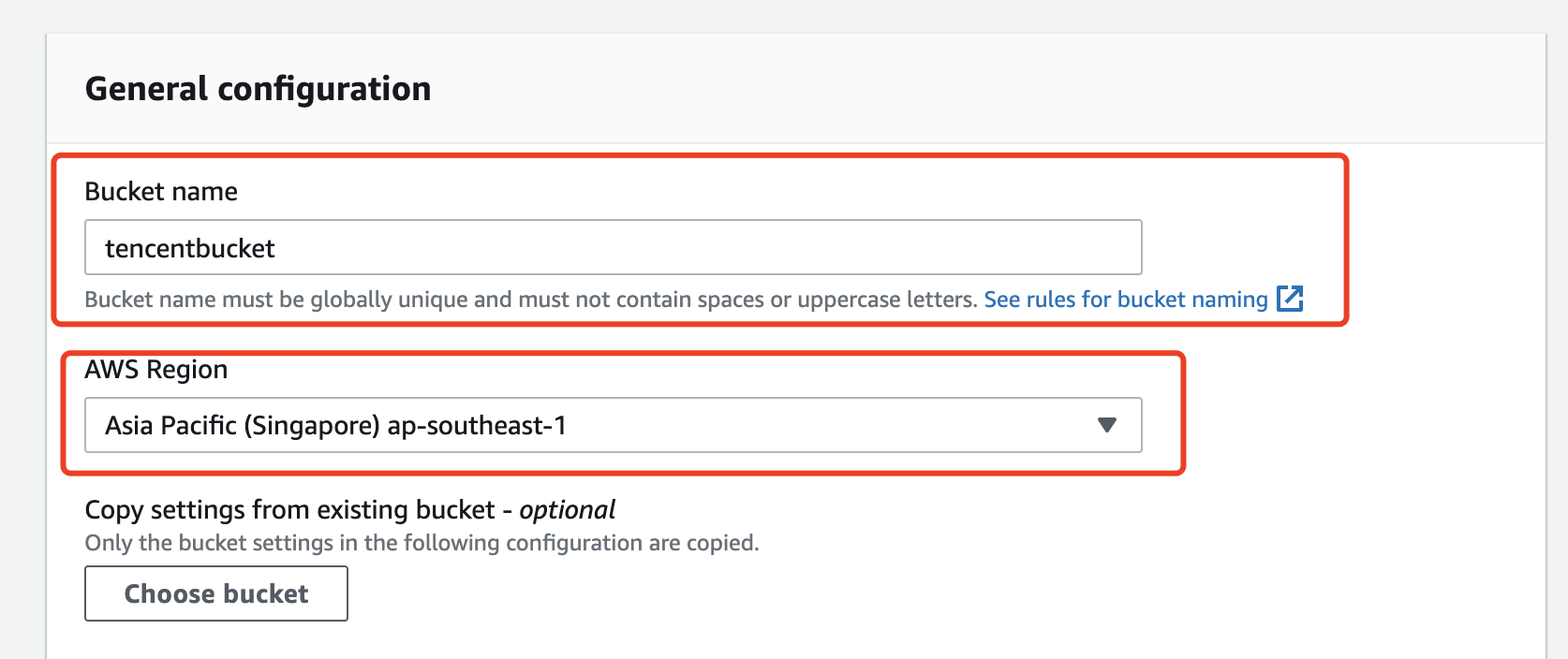Open the Asia Pacific (Singapore) region selector
The width and height of the screenshot is (1568, 659).
[x=613, y=426]
